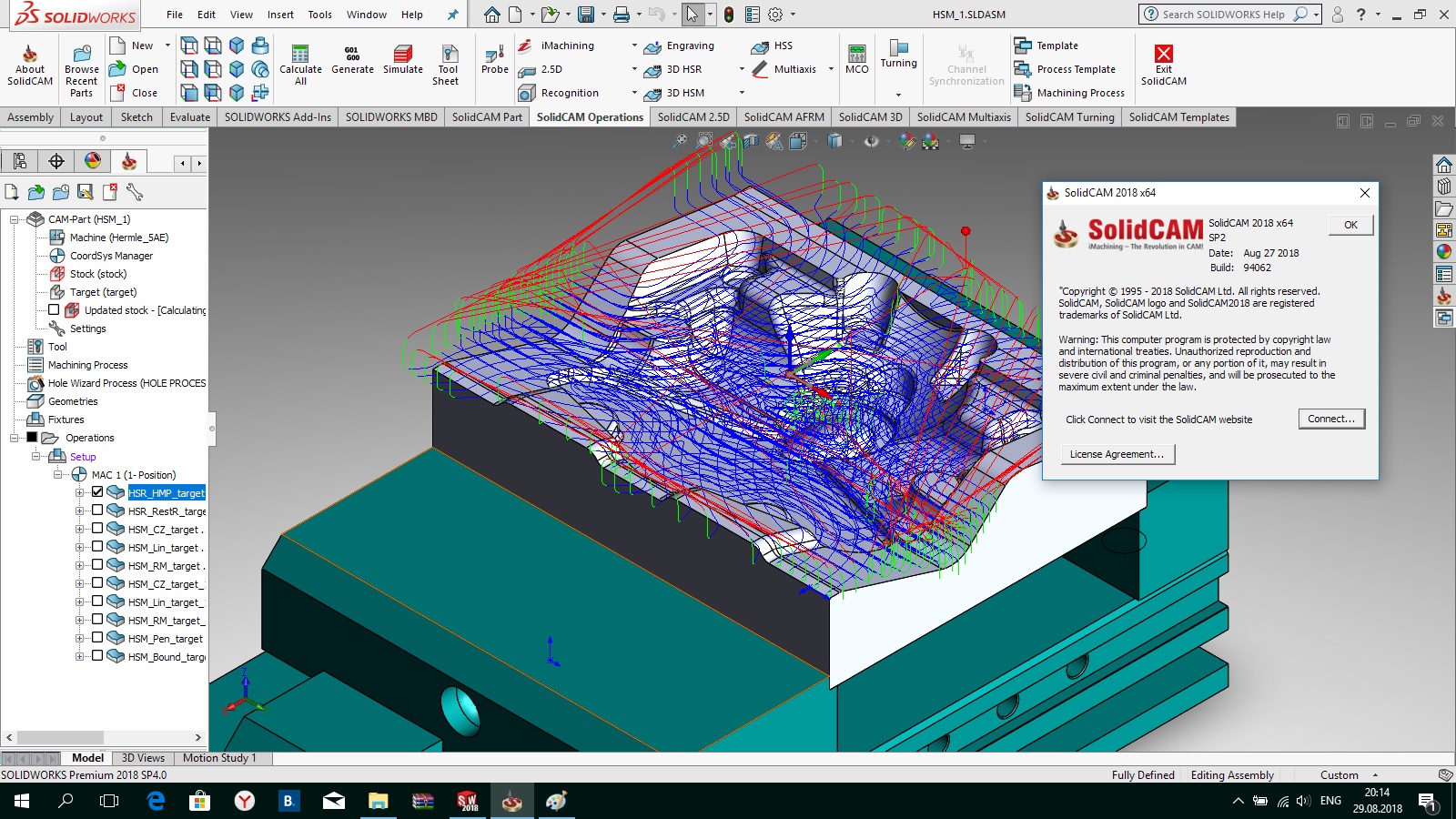1456x819 pixels.
Task: Uncheck HSR_HMP_target operation checkbox
Action: (97, 492)
